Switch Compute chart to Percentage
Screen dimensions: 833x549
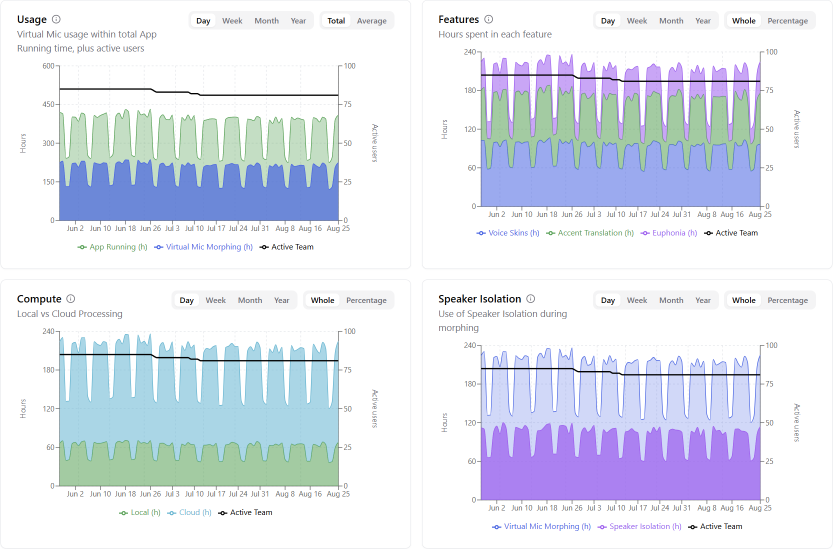367,300
